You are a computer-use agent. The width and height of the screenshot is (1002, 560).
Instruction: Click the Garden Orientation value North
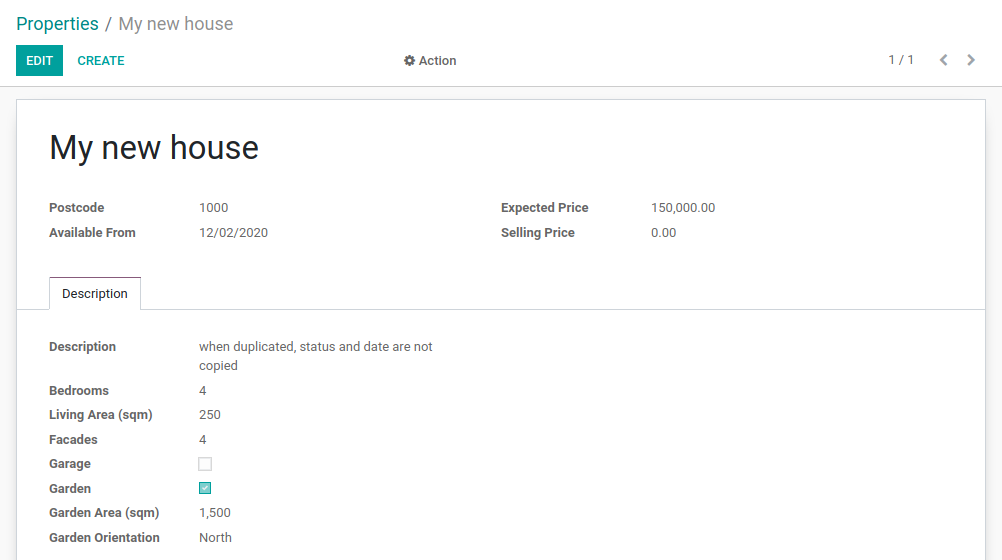pyautogui.click(x=215, y=538)
